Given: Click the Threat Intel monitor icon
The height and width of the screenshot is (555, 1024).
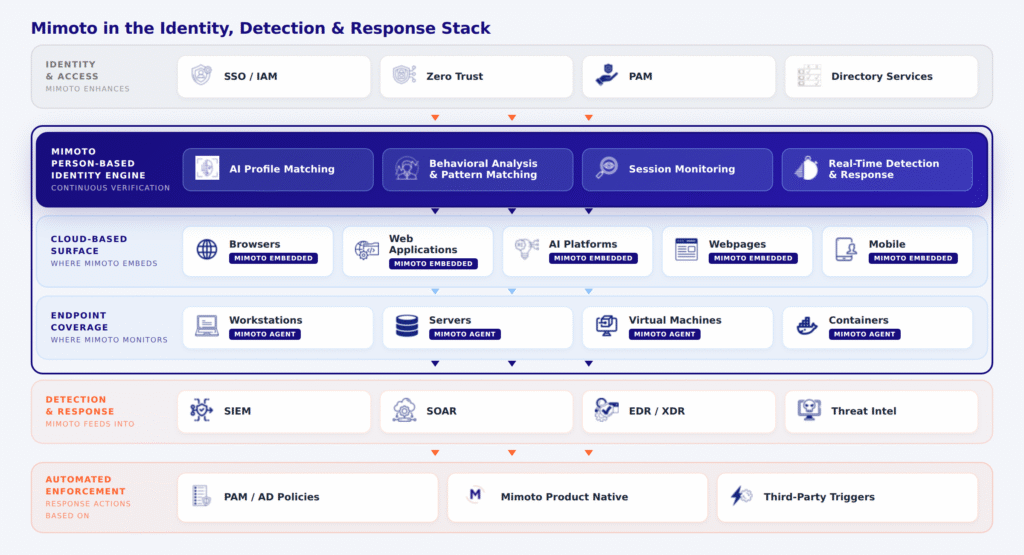Looking at the screenshot, I should click(x=809, y=410).
